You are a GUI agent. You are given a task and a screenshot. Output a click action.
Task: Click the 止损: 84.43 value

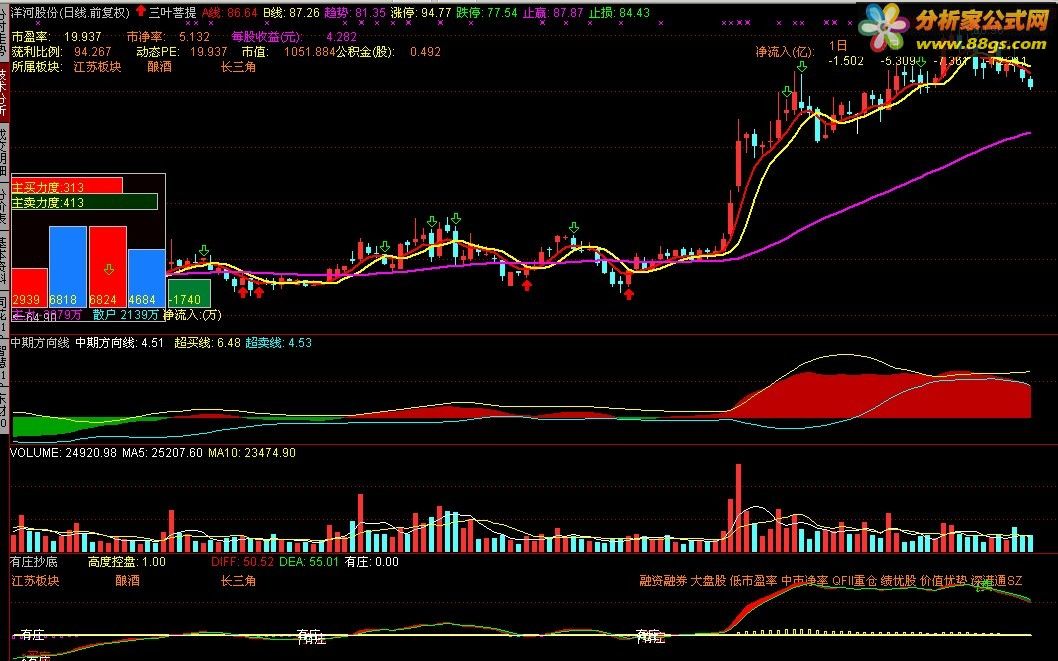pyautogui.click(x=619, y=12)
